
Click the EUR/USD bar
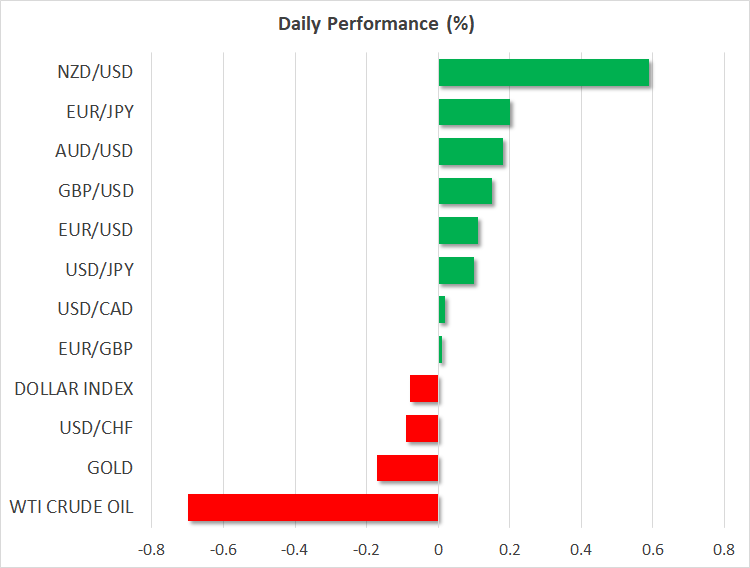458,231
